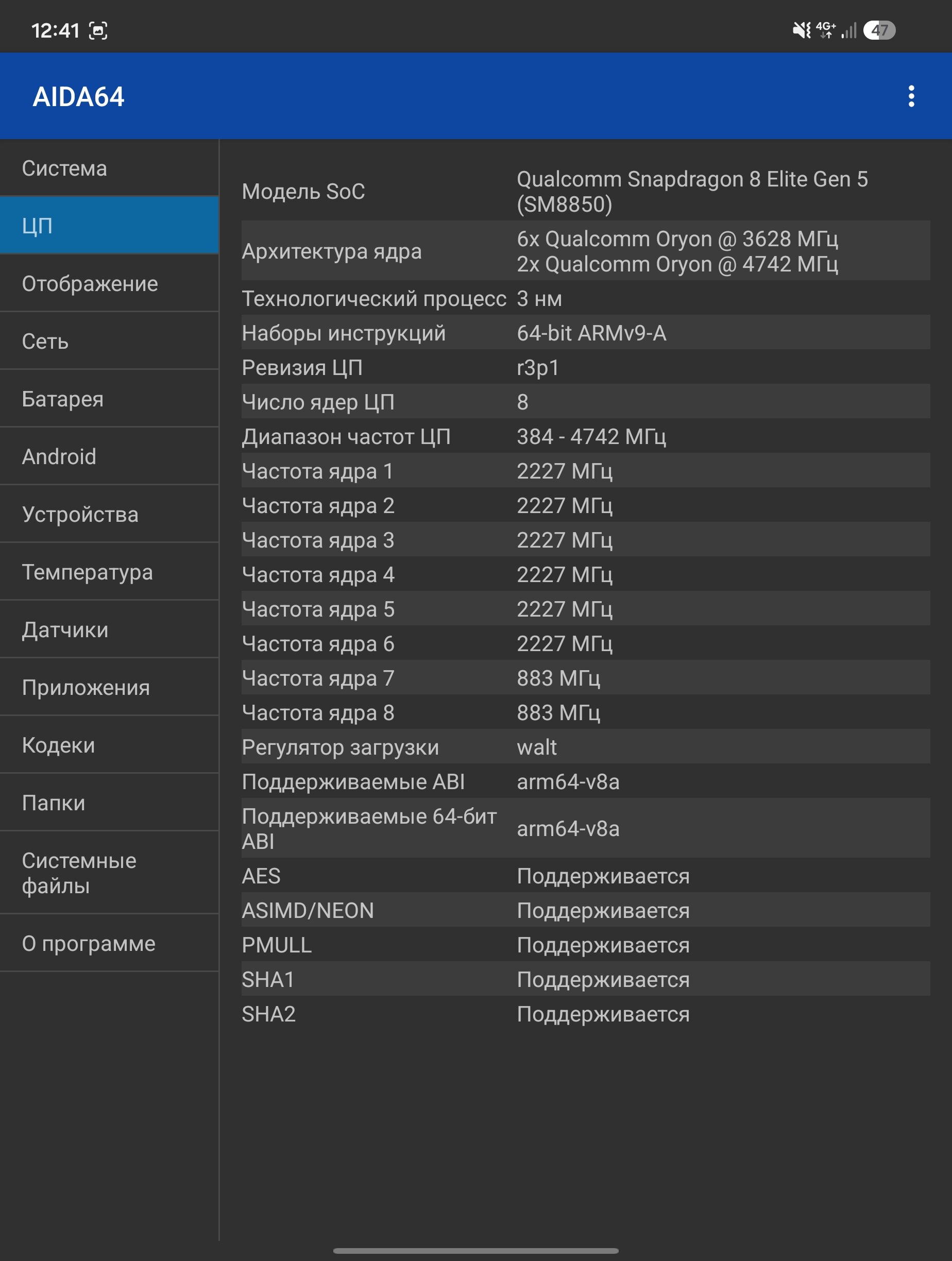Tap the Ревизия ЦП label

point(302,368)
